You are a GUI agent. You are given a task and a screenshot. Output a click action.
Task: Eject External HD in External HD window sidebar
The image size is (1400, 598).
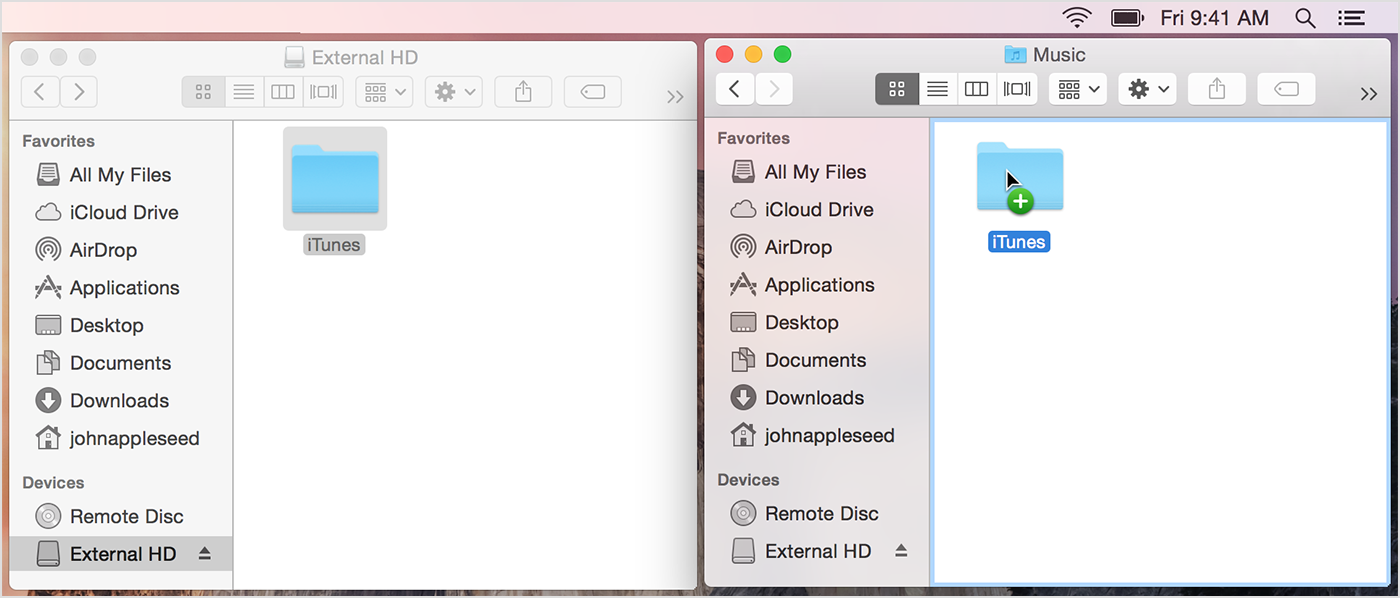click(x=205, y=554)
